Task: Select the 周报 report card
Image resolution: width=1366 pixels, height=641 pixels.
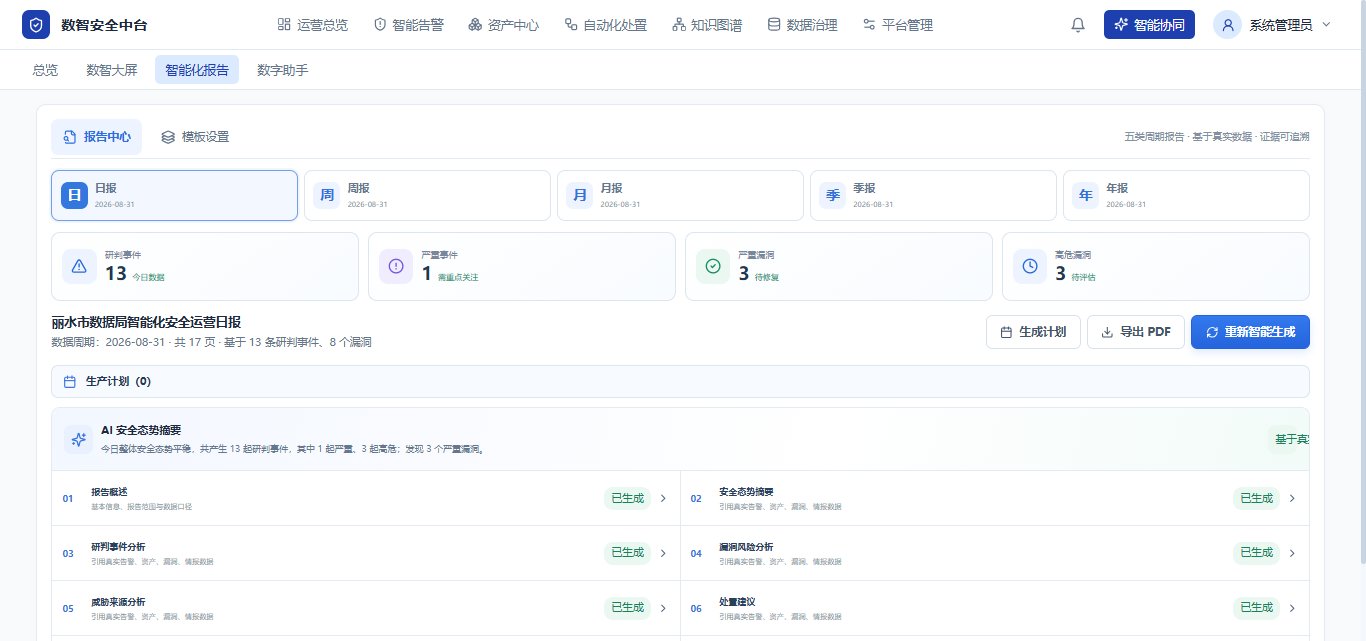Action: 427,195
